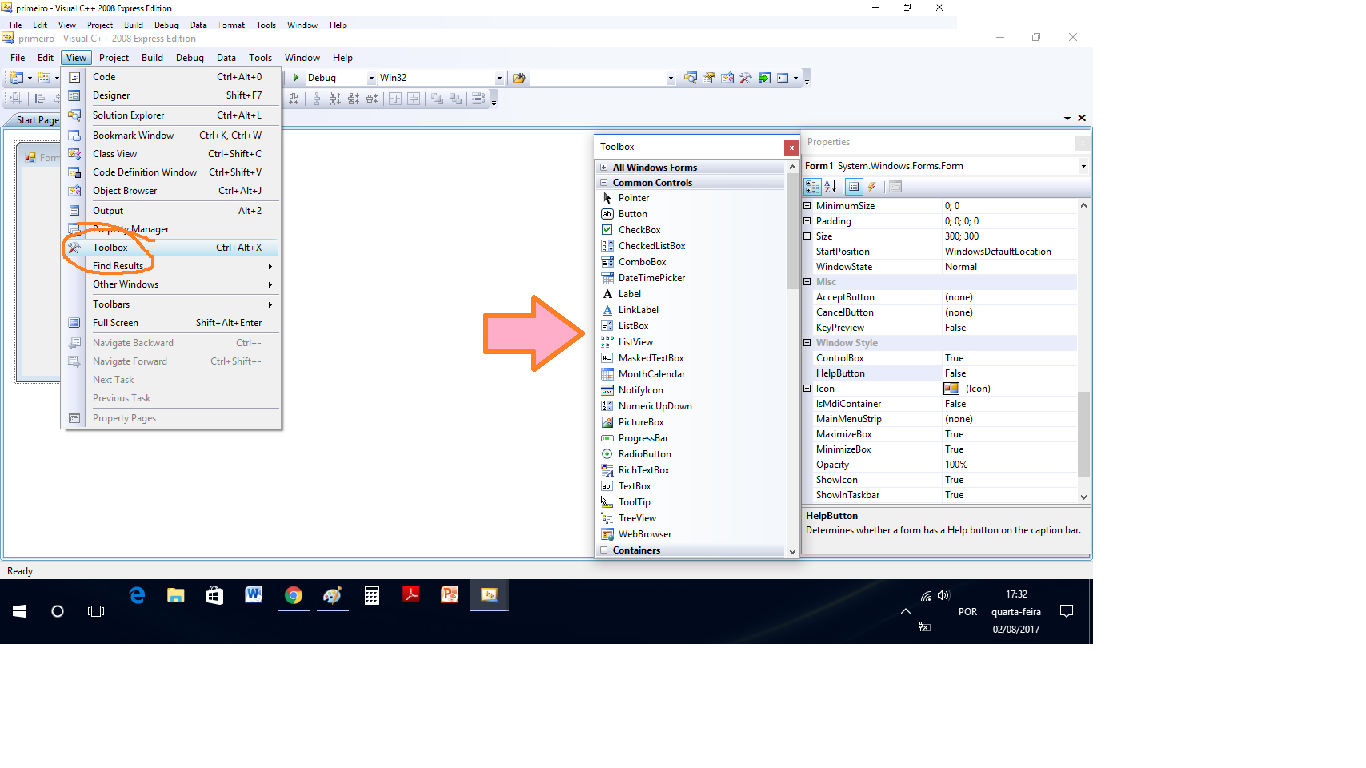Image resolution: width=1366 pixels, height=768 pixels.
Task: Close the Toolbox panel with red X
Action: point(790,147)
